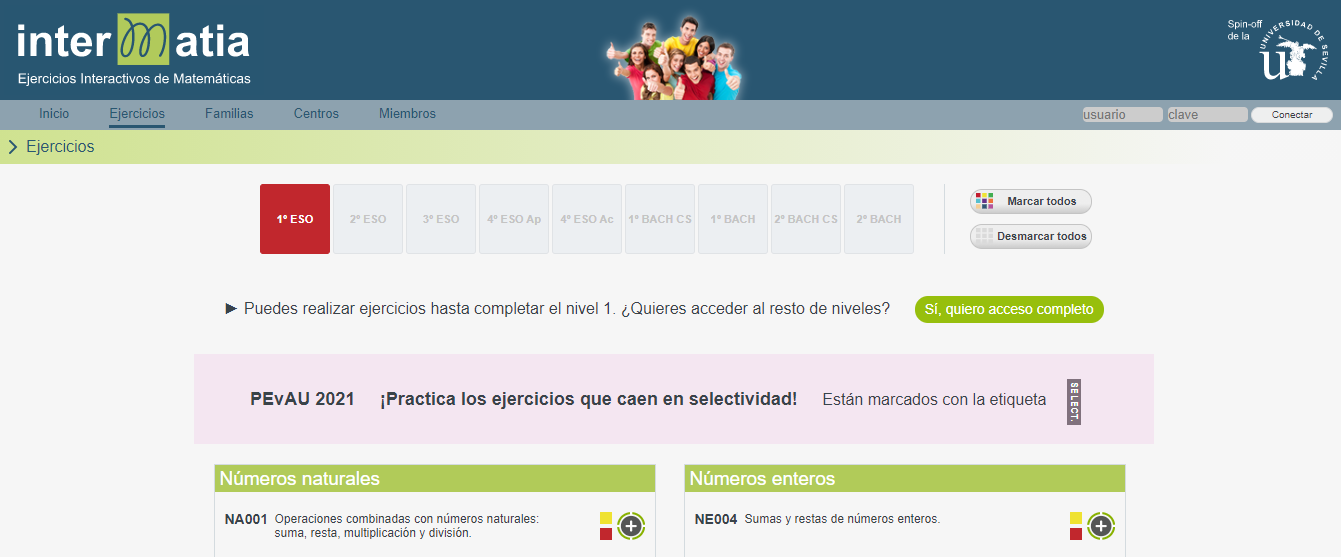Click the yellow square next to NE004

(x=1076, y=518)
